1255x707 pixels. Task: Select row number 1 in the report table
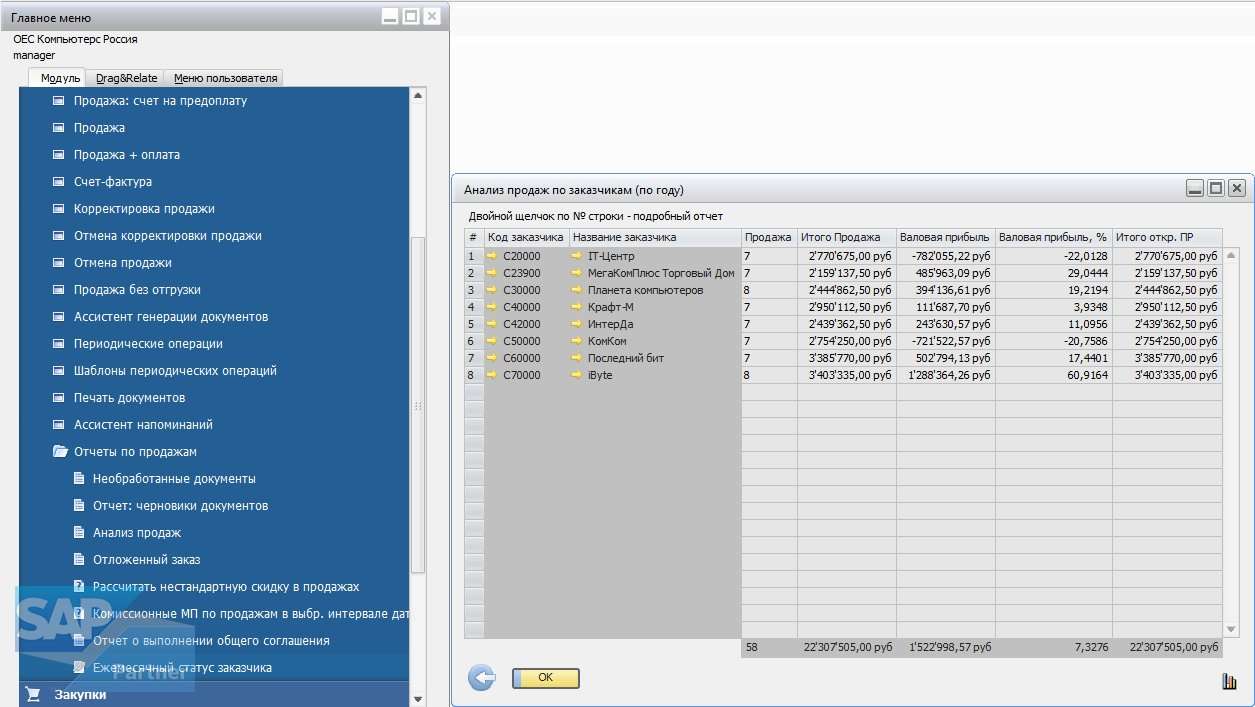coord(474,256)
